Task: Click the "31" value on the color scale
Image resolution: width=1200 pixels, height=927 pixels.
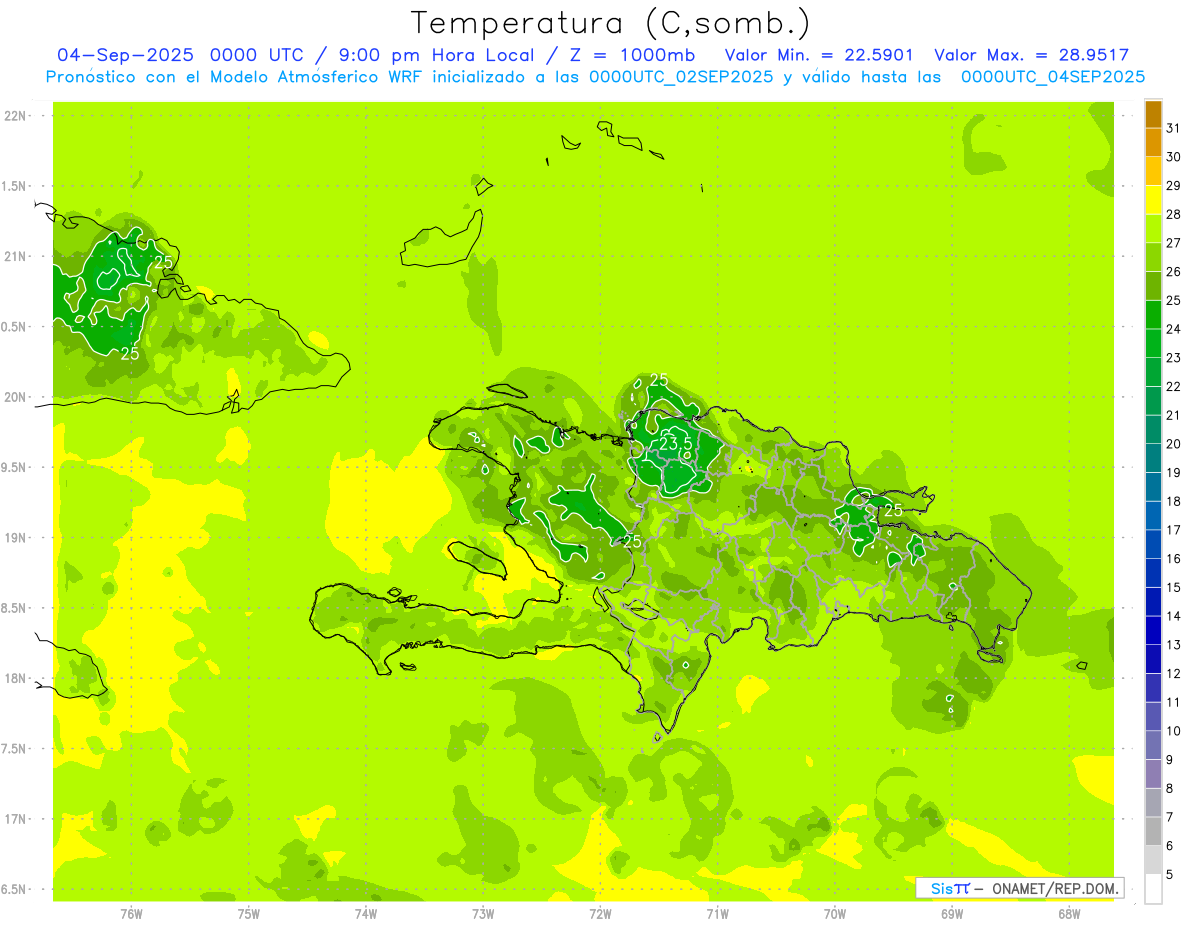Action: coord(1174,128)
